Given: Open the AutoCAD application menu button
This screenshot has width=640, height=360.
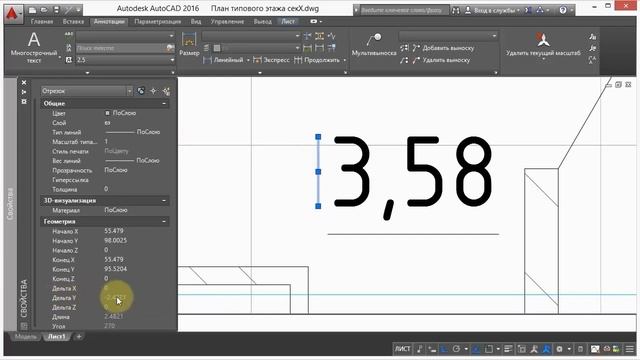Looking at the screenshot, I should (13, 14).
